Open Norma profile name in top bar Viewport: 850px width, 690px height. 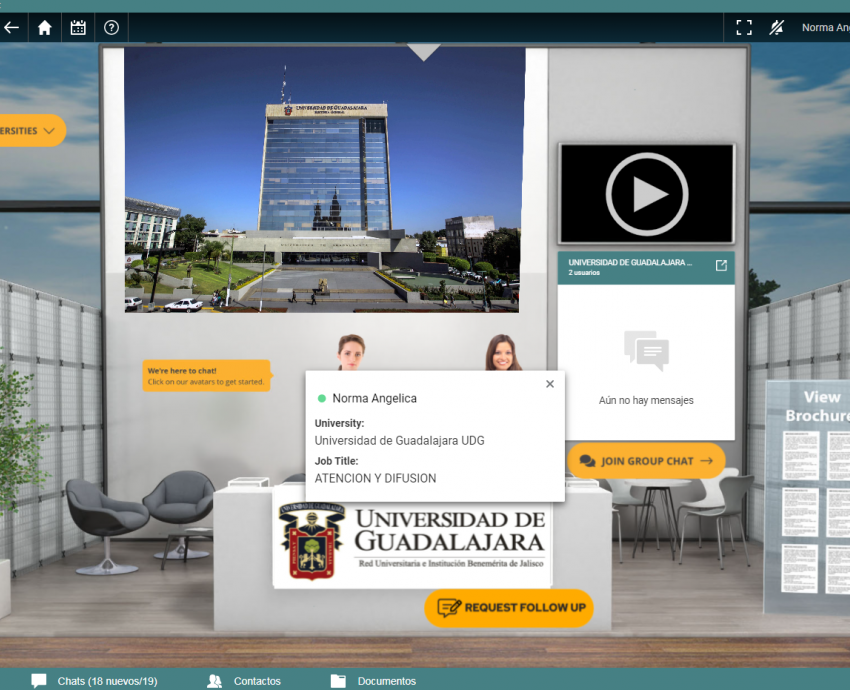point(826,27)
